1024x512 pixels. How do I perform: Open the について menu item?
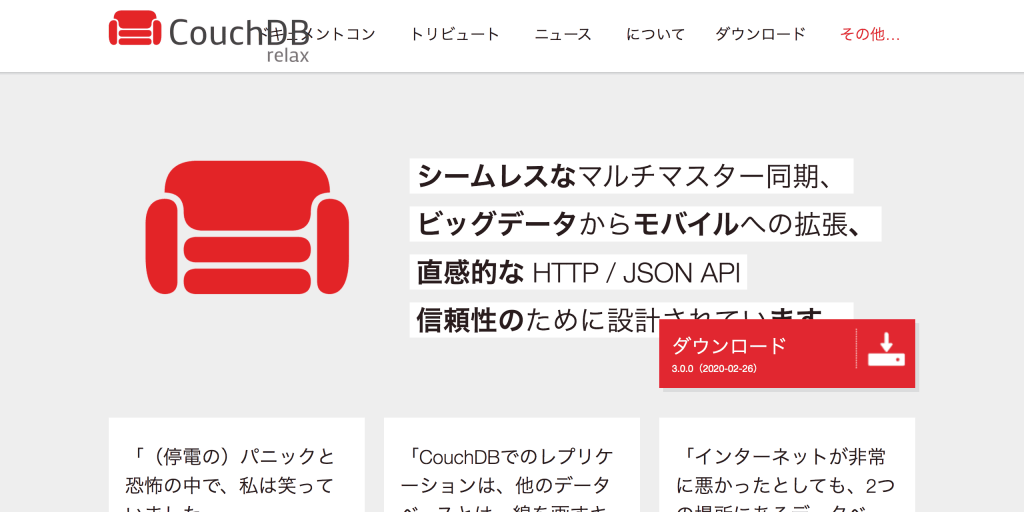pos(655,34)
